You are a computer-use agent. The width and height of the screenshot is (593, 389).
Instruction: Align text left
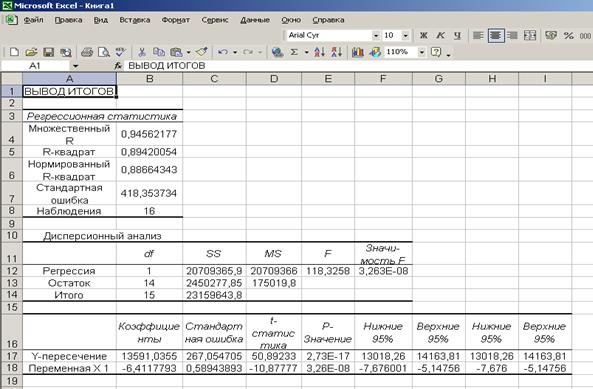tap(478, 36)
